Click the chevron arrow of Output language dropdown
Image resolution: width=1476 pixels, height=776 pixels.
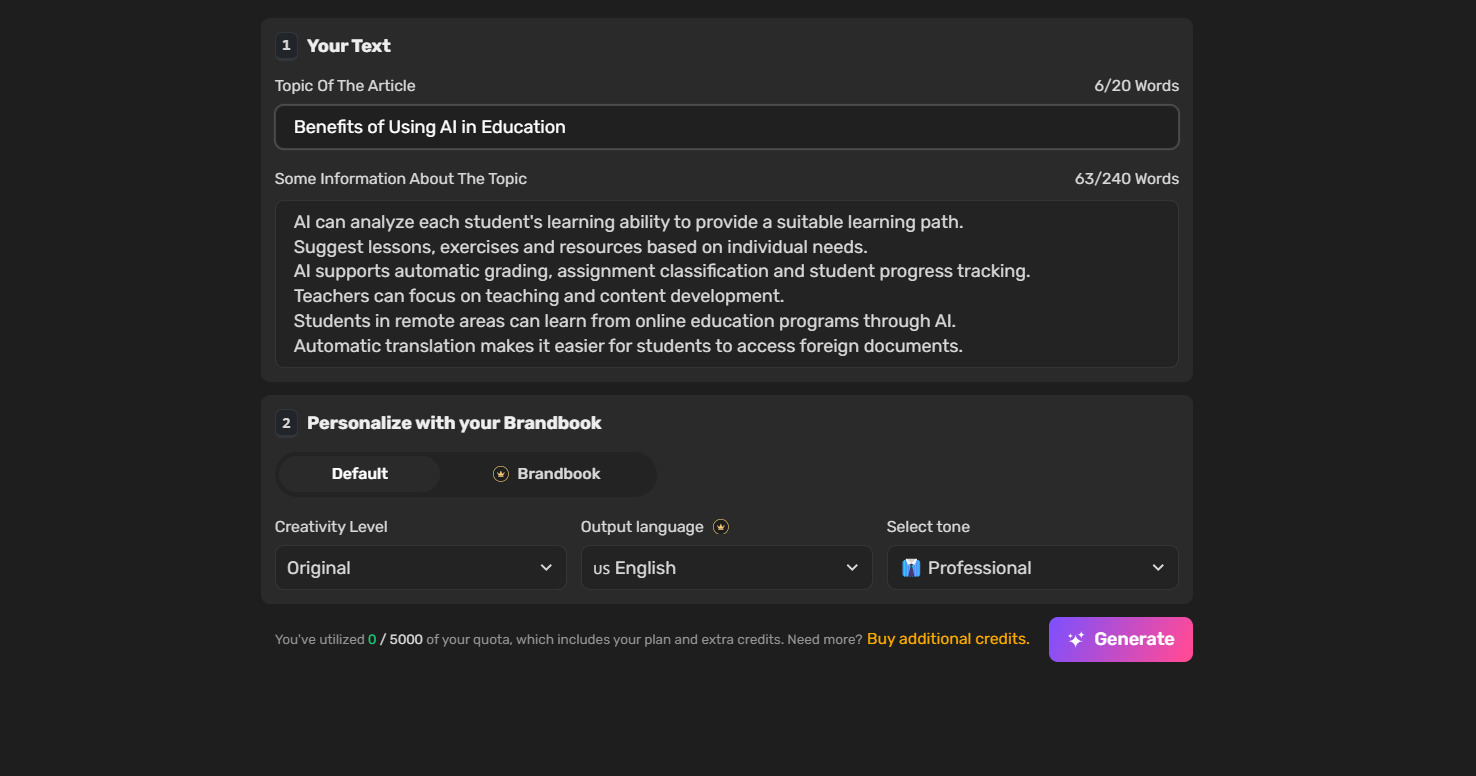pos(852,568)
